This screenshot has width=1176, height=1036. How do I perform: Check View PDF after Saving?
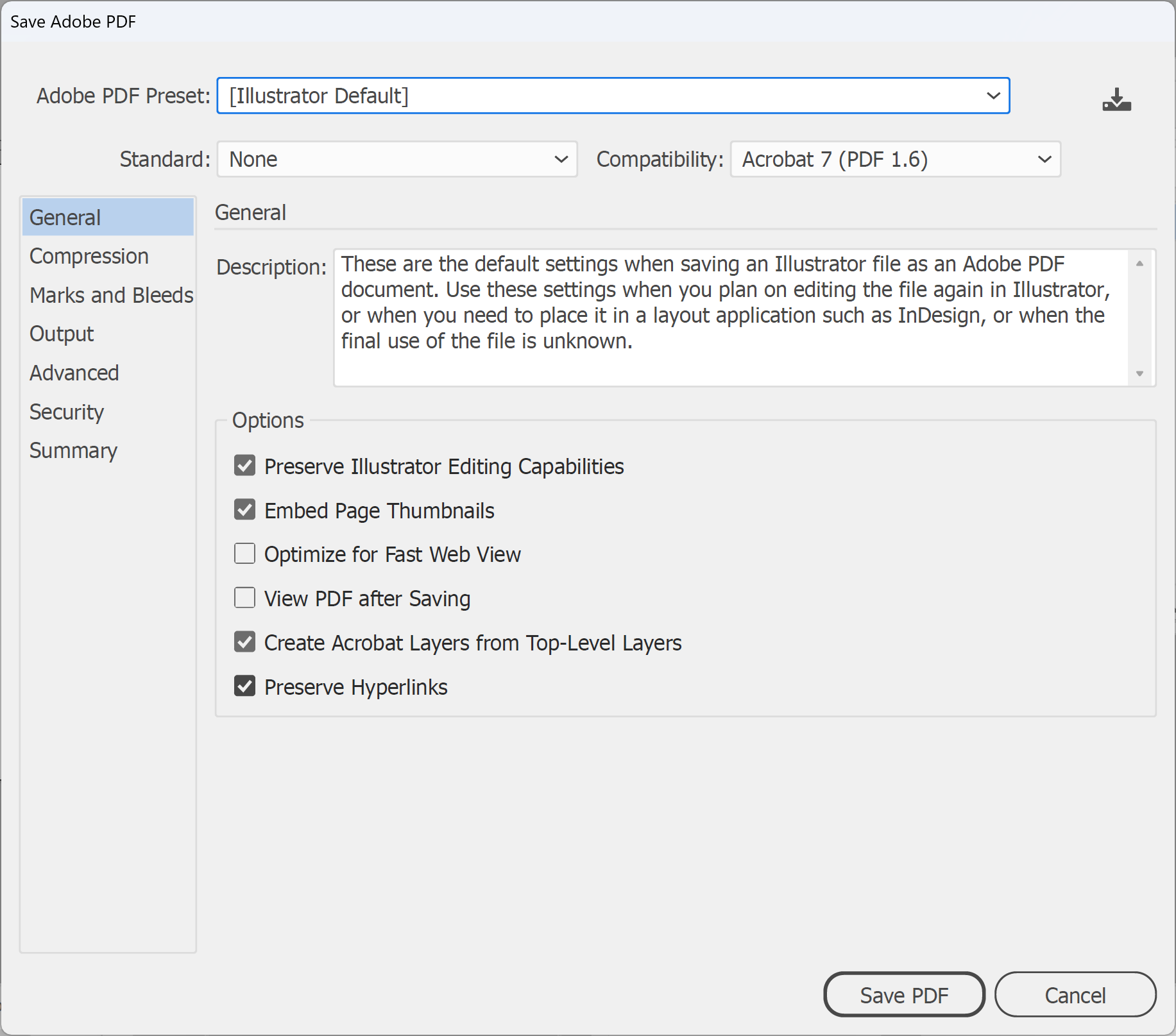click(x=244, y=598)
